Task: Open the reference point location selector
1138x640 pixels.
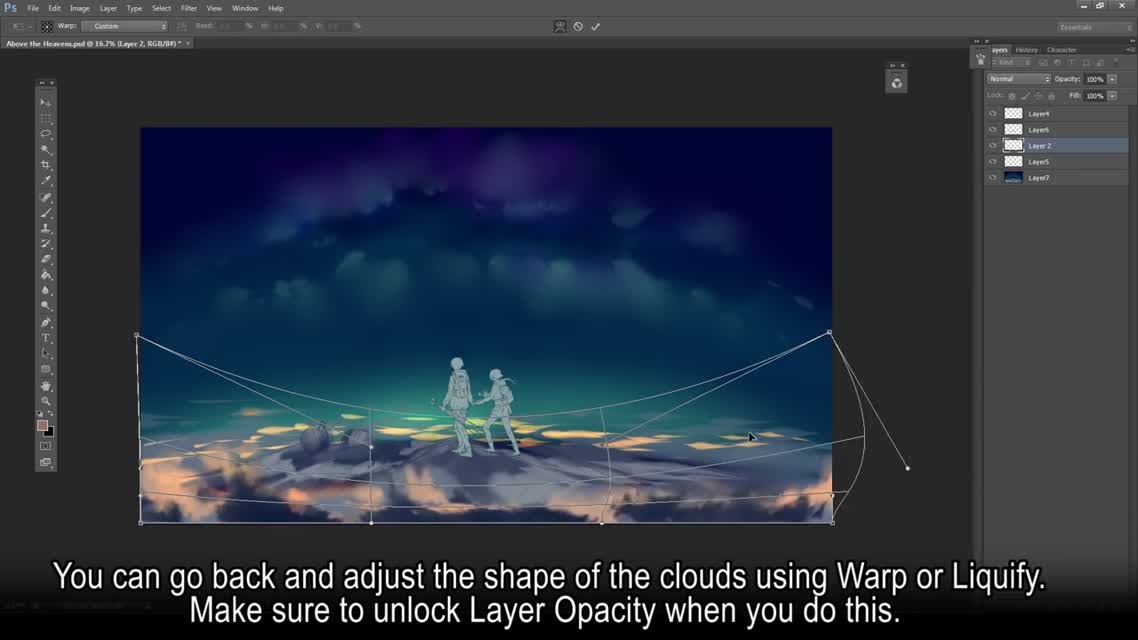Action: (46, 27)
